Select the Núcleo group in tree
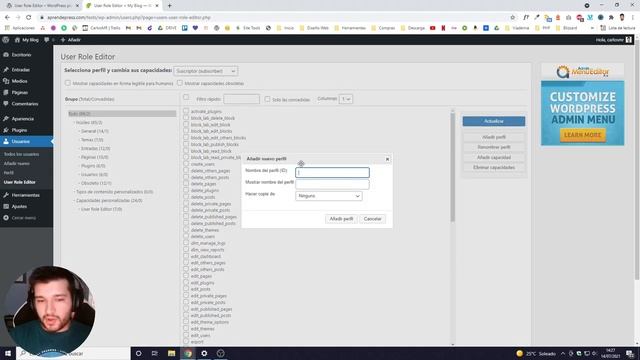The width and height of the screenshot is (640, 360). [89, 122]
